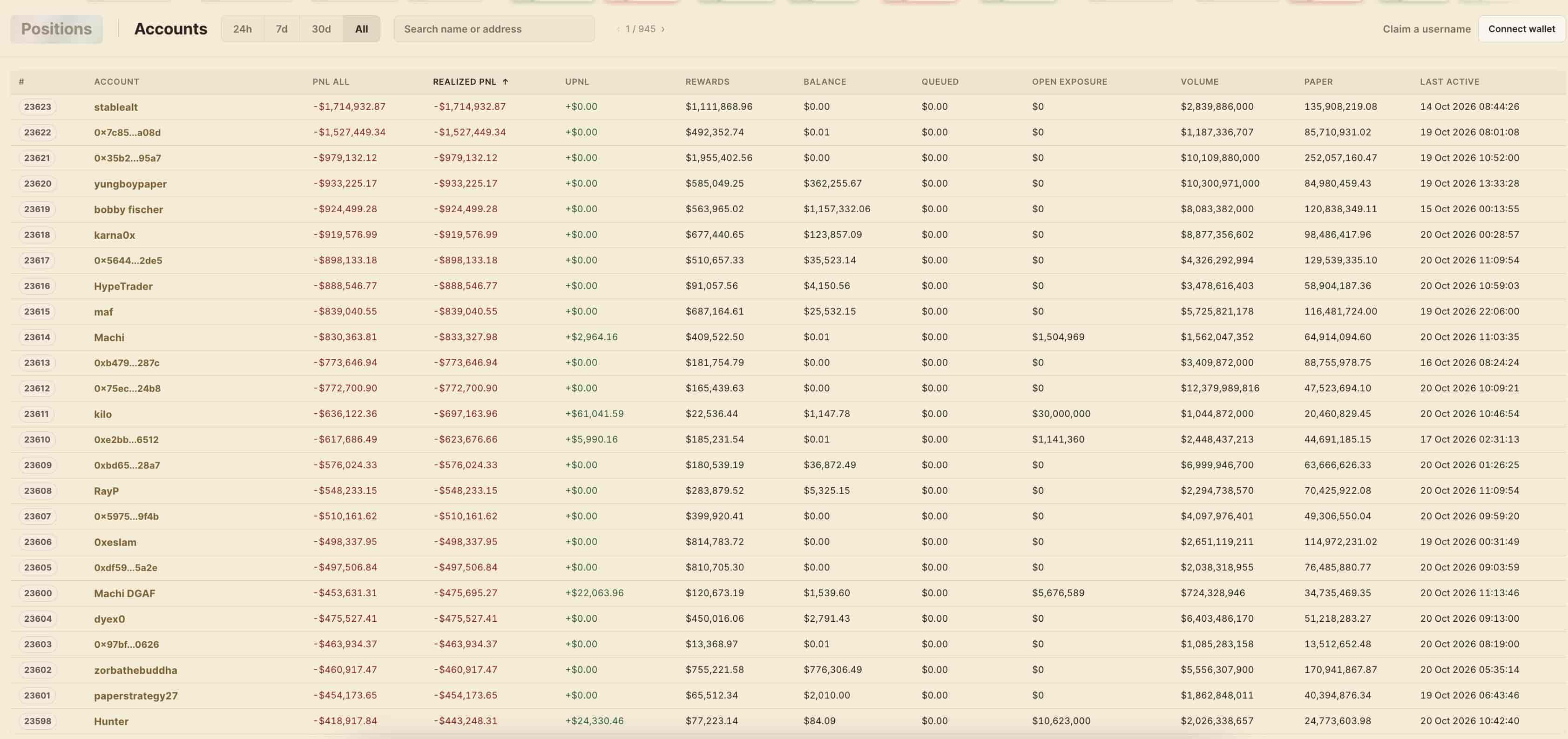
Task: Sort by Last Active column header
Action: point(1449,81)
